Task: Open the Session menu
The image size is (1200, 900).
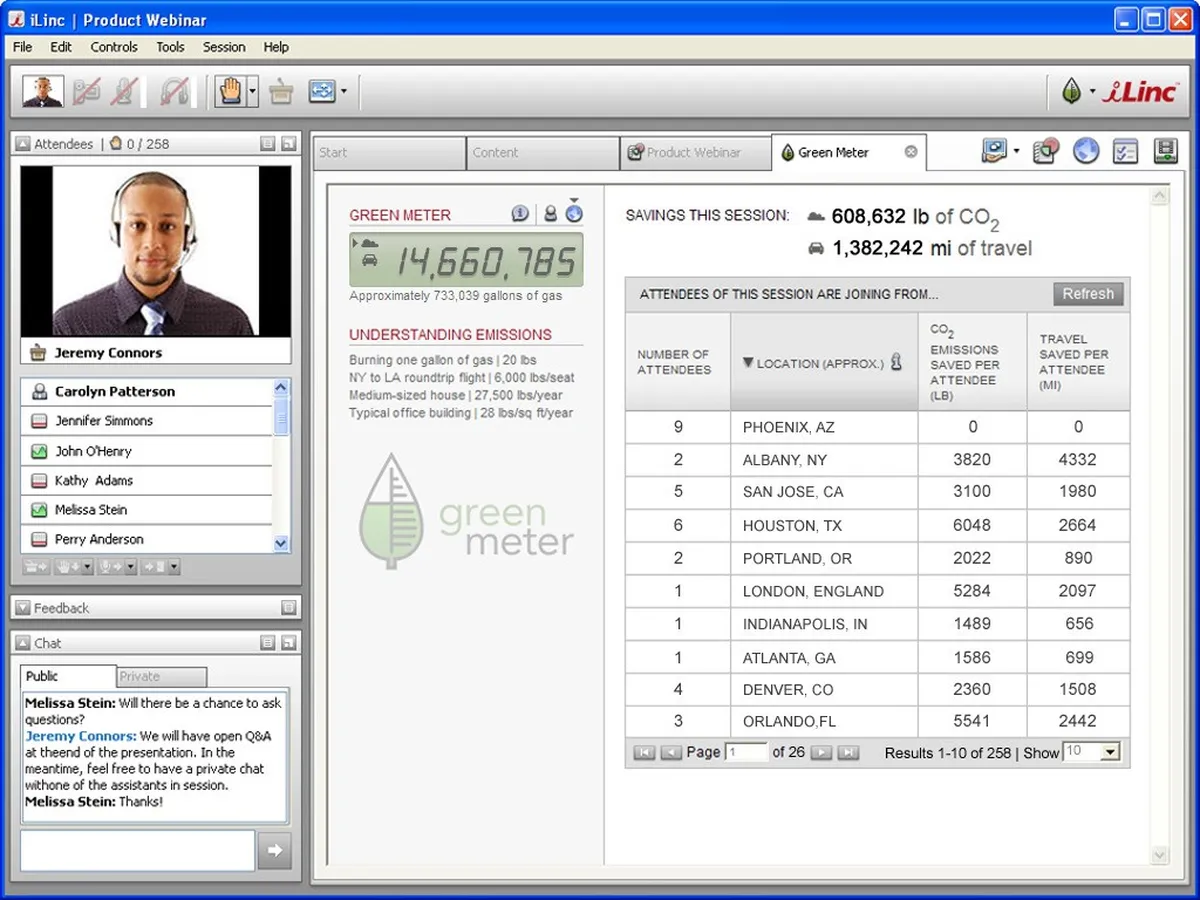Action: pos(224,47)
